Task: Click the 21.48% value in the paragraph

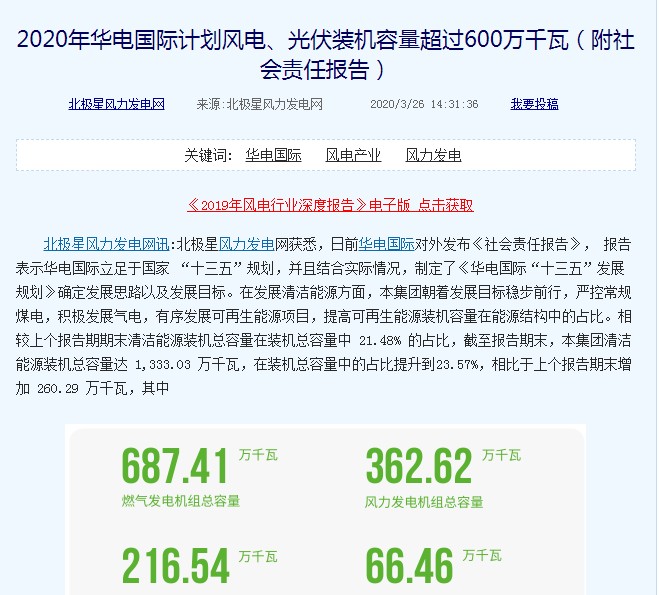Action: point(380,341)
